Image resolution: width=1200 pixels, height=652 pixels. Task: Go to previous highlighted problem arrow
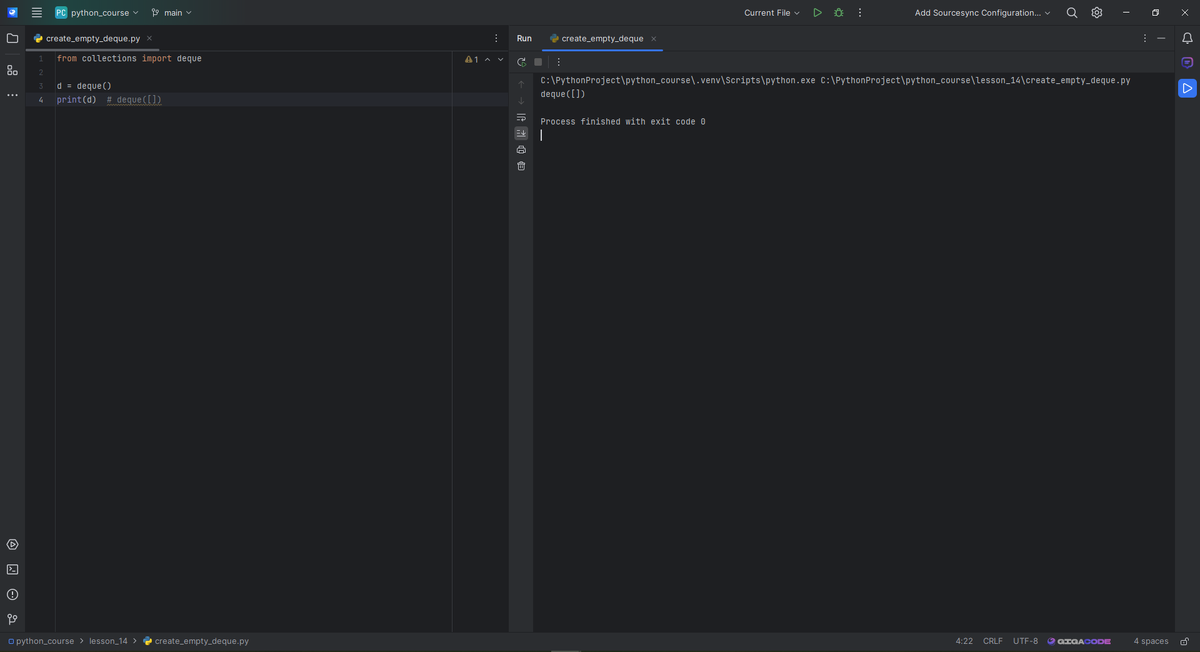pos(487,59)
